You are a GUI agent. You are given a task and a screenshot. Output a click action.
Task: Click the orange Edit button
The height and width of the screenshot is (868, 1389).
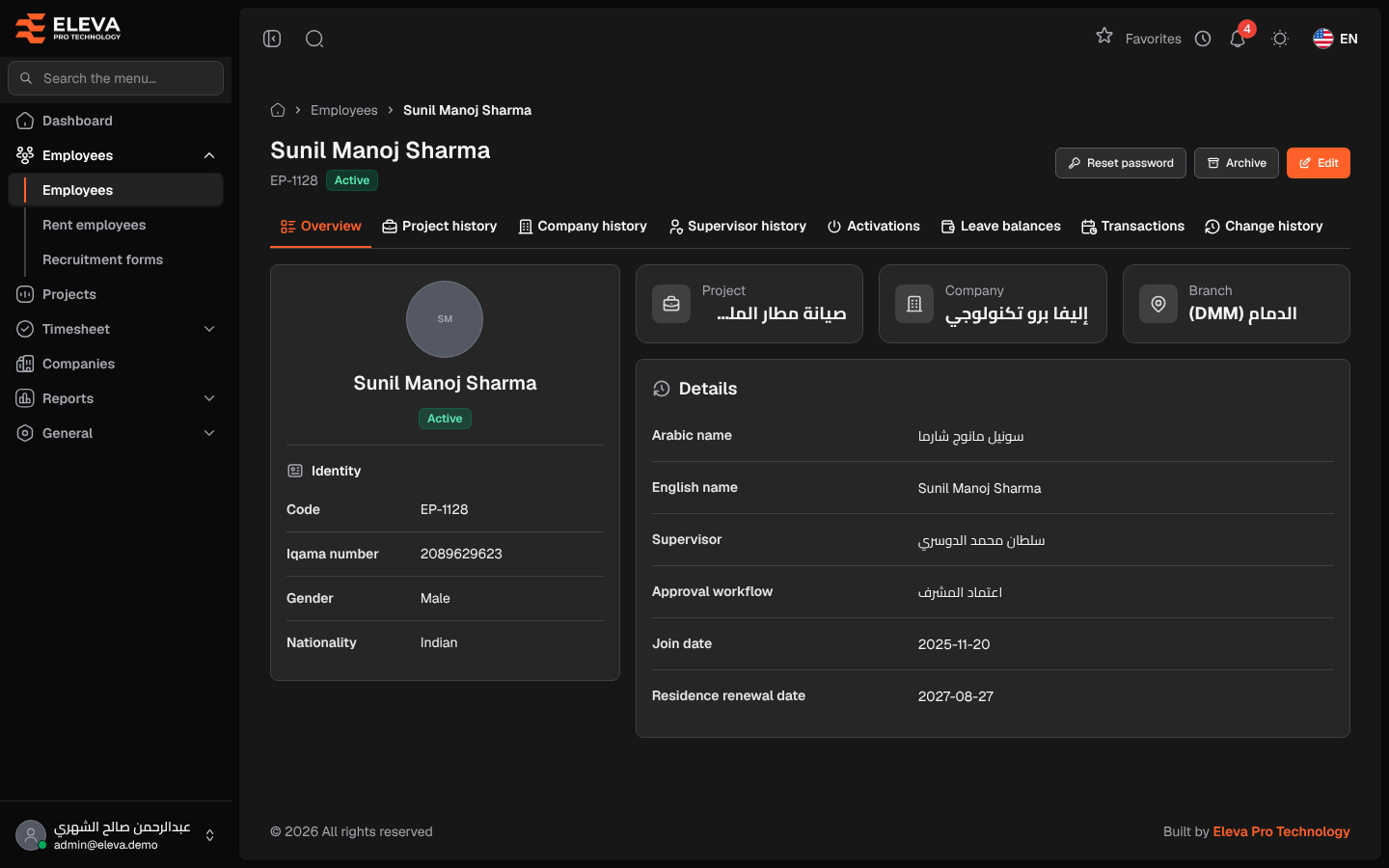pos(1319,163)
